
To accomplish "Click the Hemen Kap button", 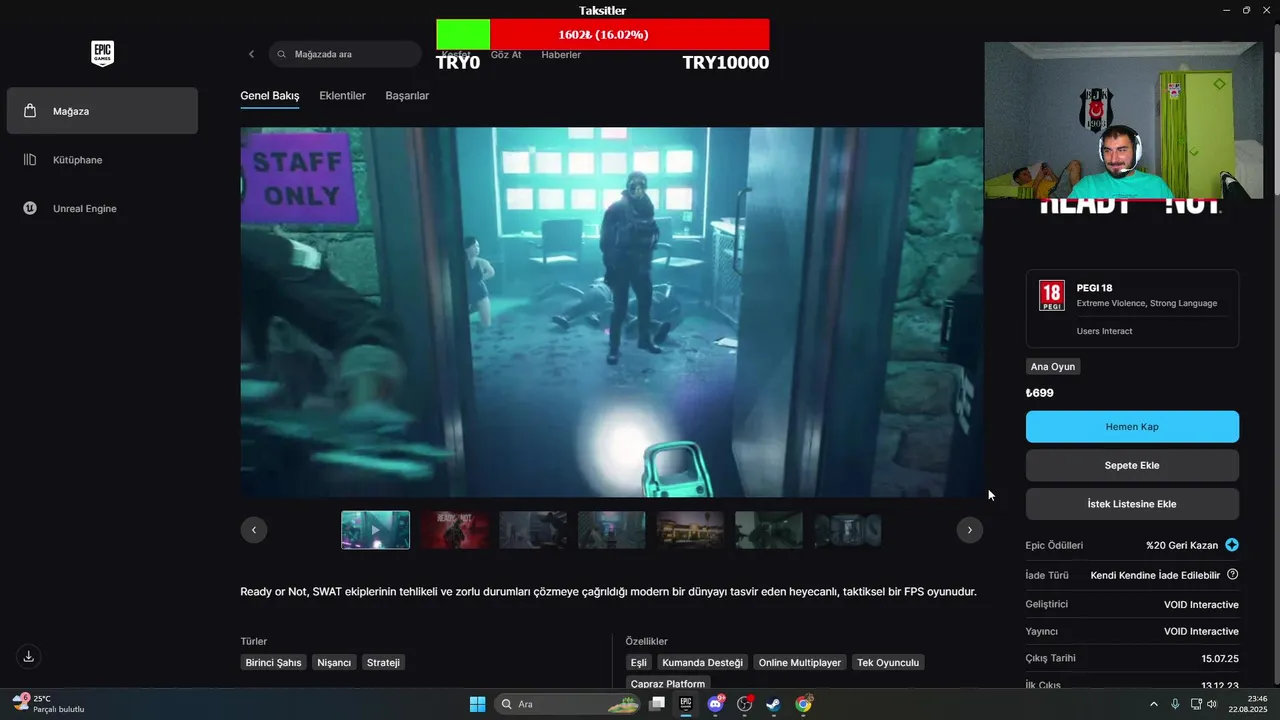I will (1132, 426).
